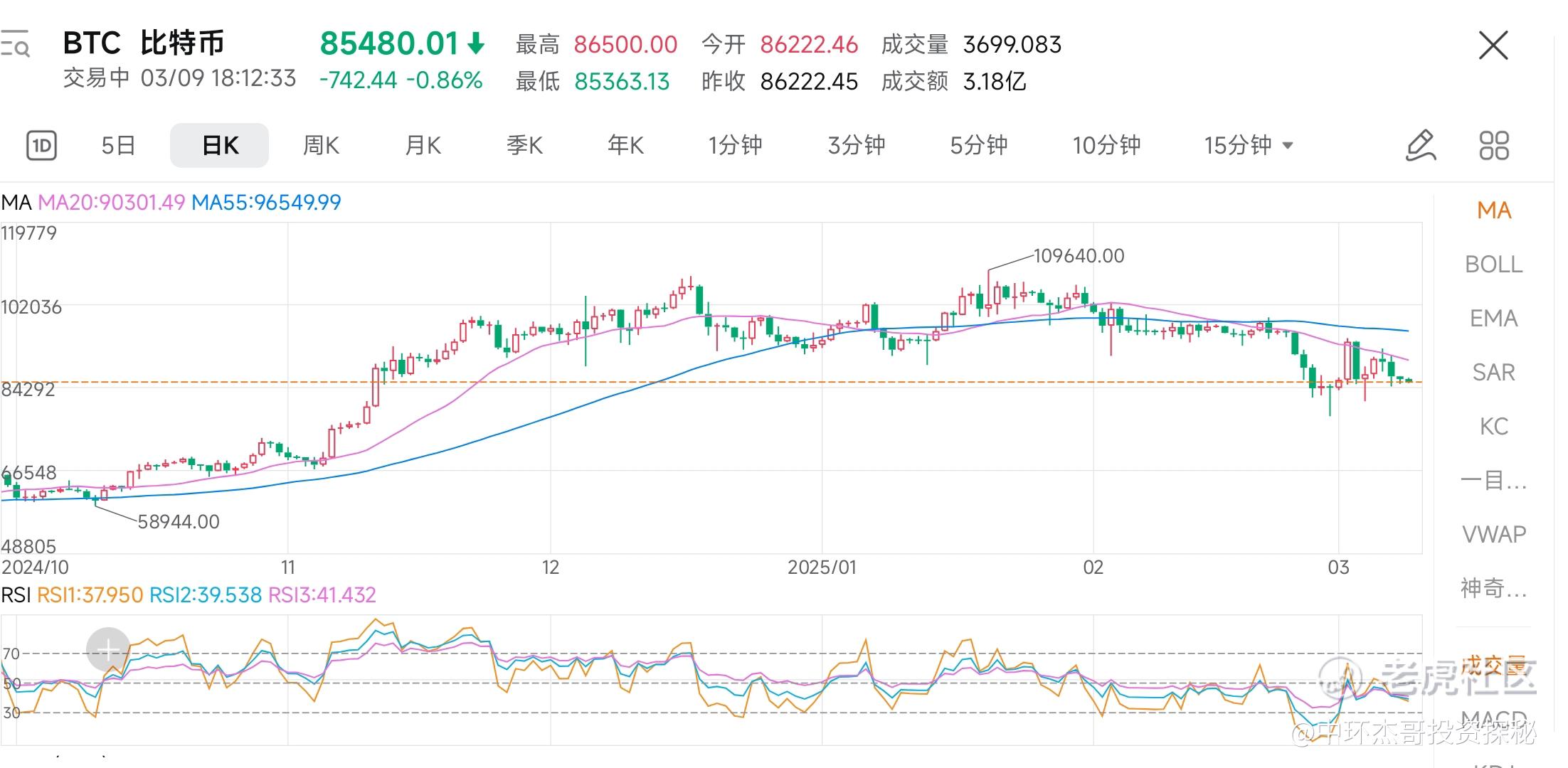This screenshot has width=1568, height=768.
Task: Choose the 成交量 sub-indicator
Action: pyautogui.click(x=1494, y=666)
